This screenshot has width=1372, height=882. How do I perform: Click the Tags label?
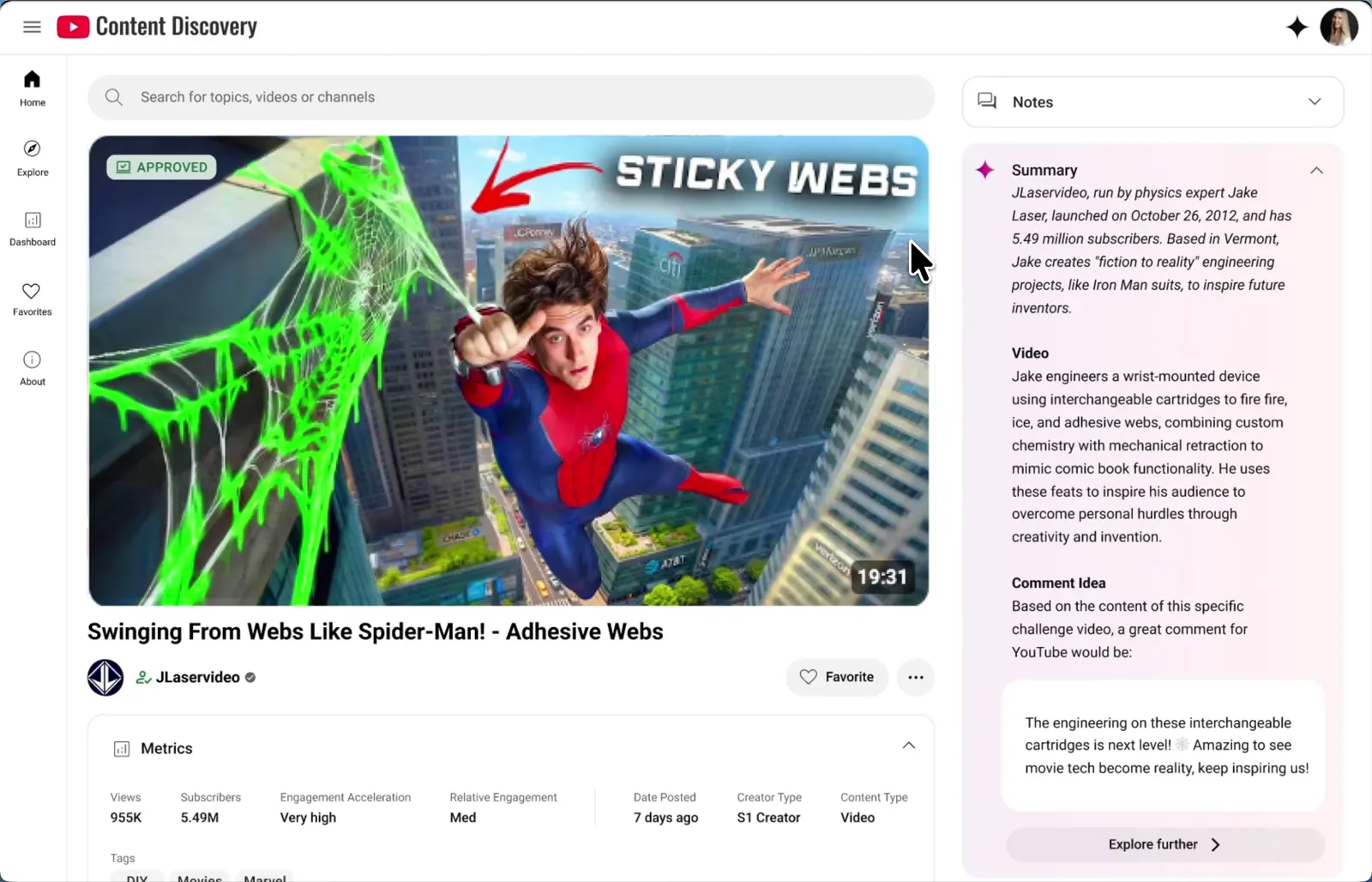point(123,858)
